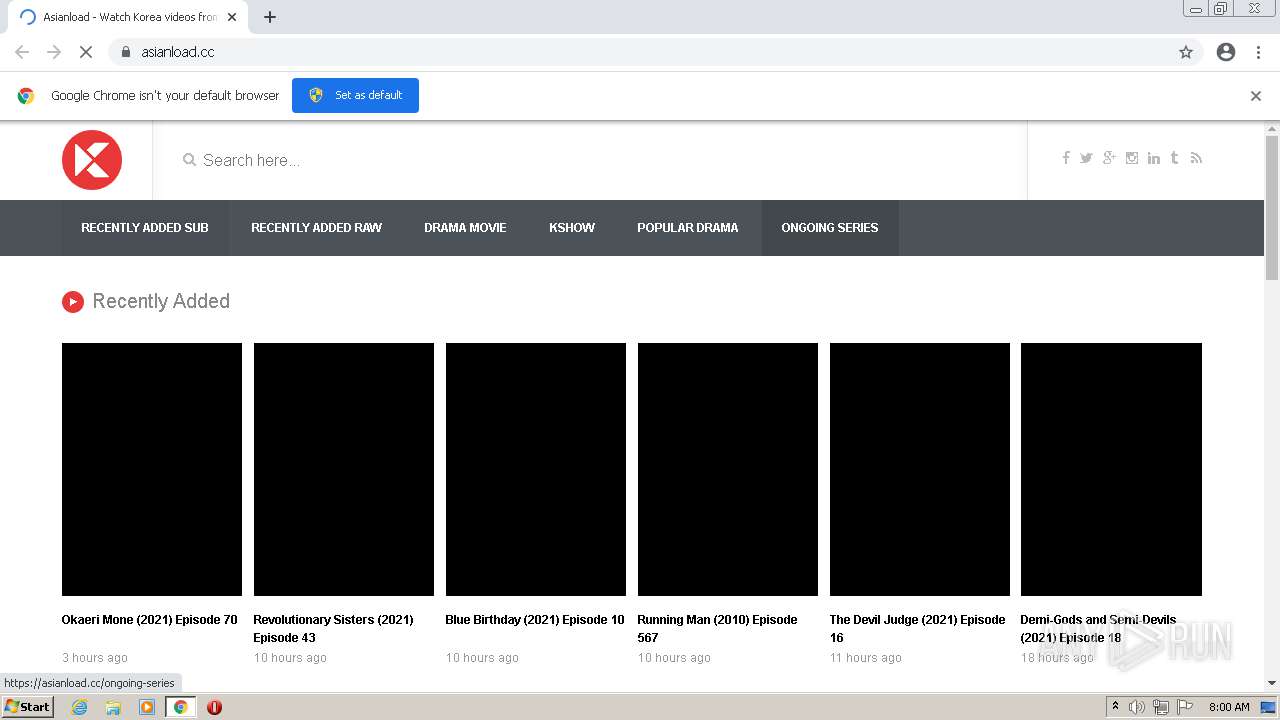Open the Popular Drama section
1280x720 pixels.
688,228
